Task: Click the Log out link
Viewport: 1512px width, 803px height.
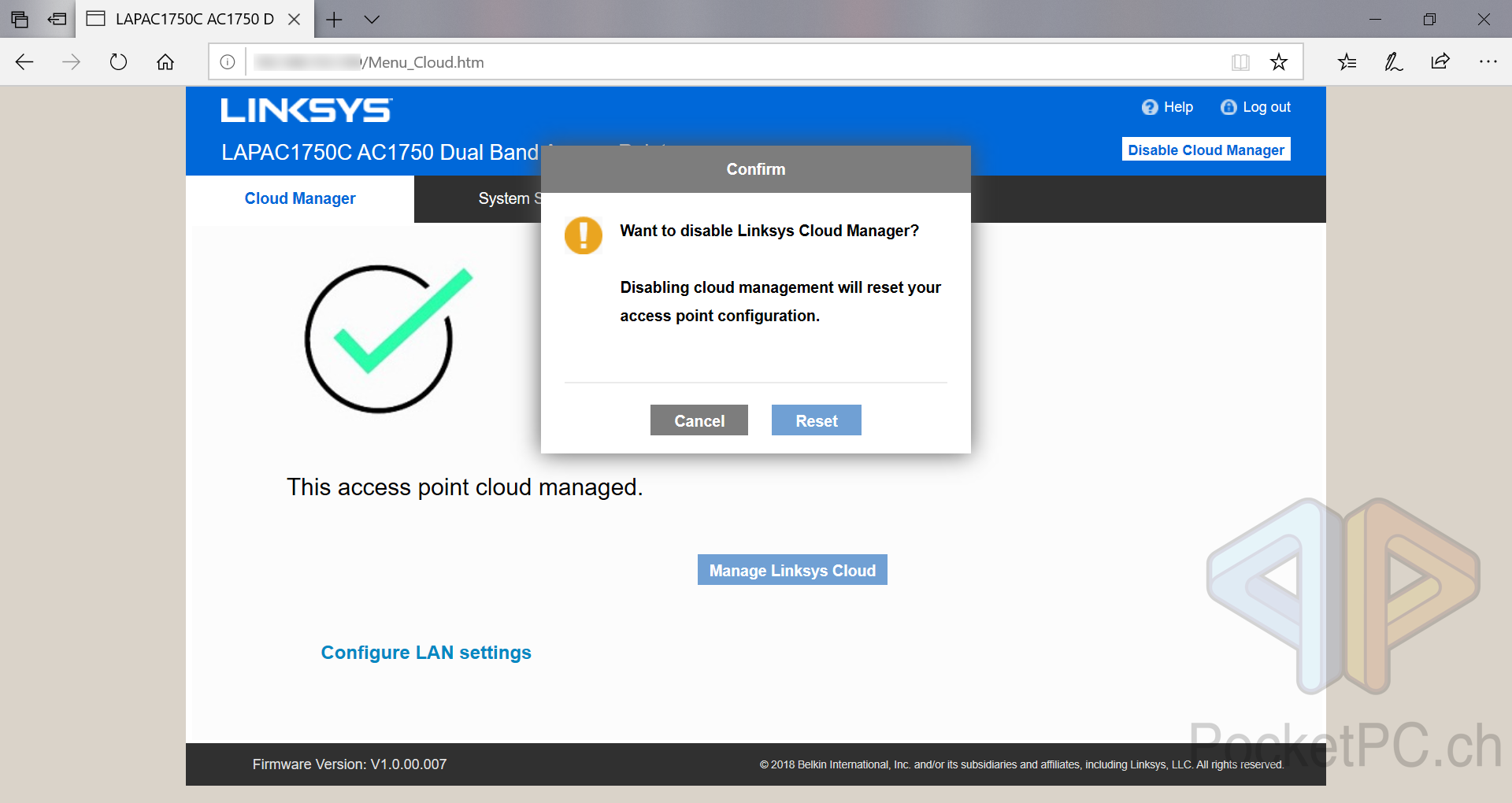Action: coord(1266,107)
